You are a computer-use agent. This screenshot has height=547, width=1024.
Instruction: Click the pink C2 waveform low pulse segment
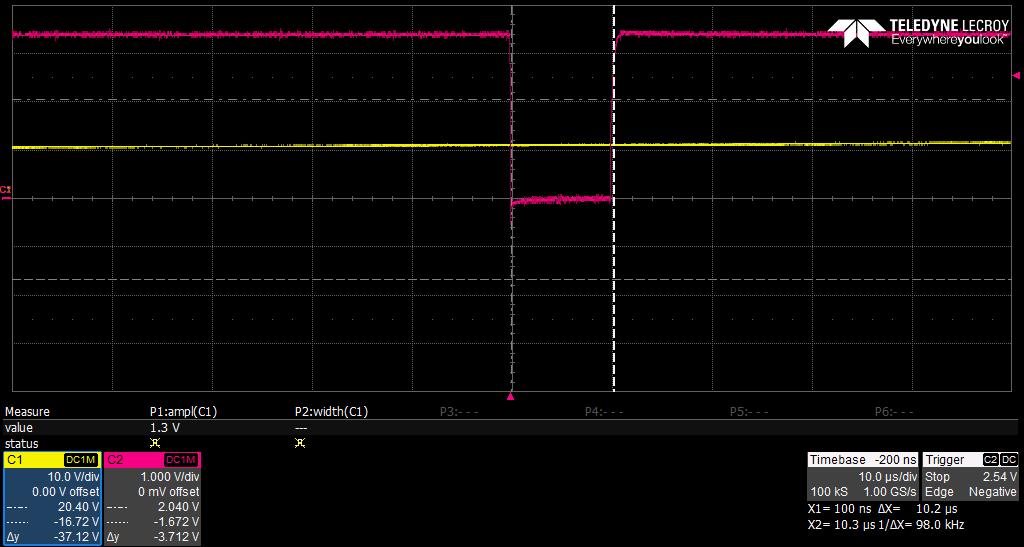click(562, 198)
